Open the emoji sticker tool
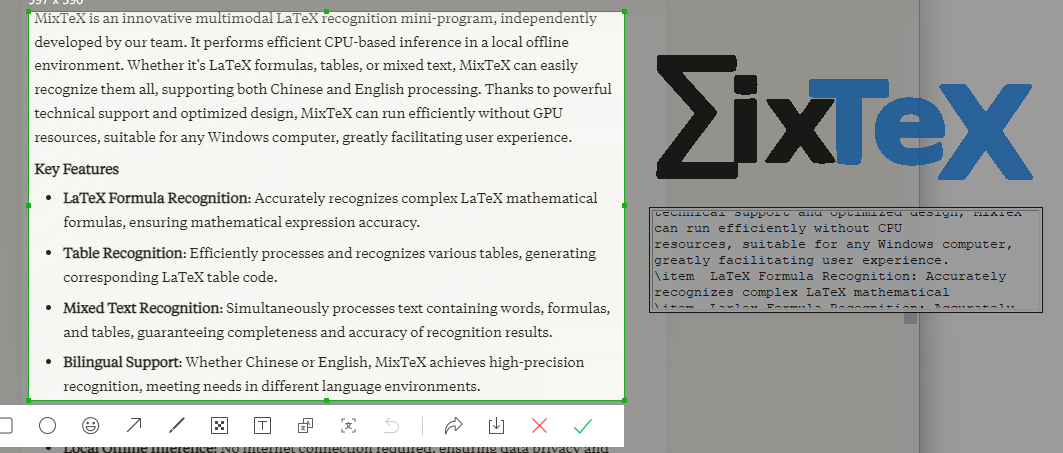 [x=91, y=426]
